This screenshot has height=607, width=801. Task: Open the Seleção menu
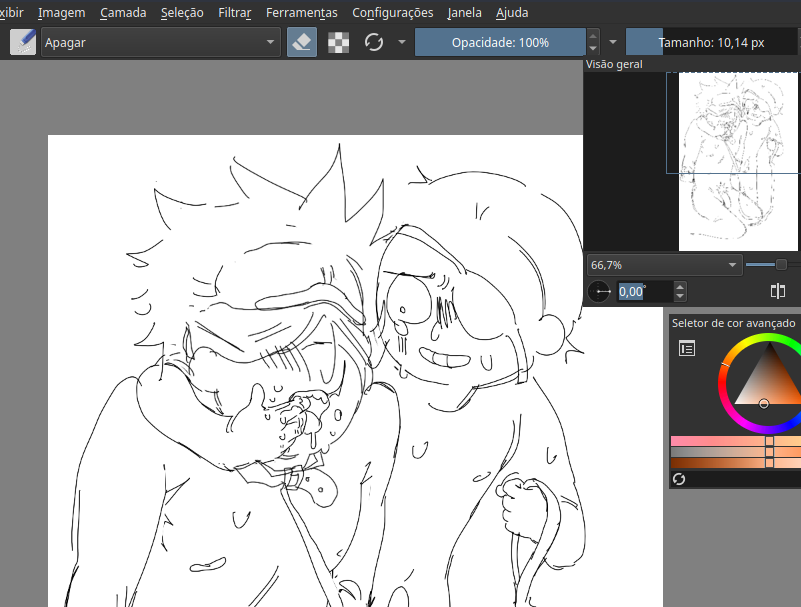[182, 12]
